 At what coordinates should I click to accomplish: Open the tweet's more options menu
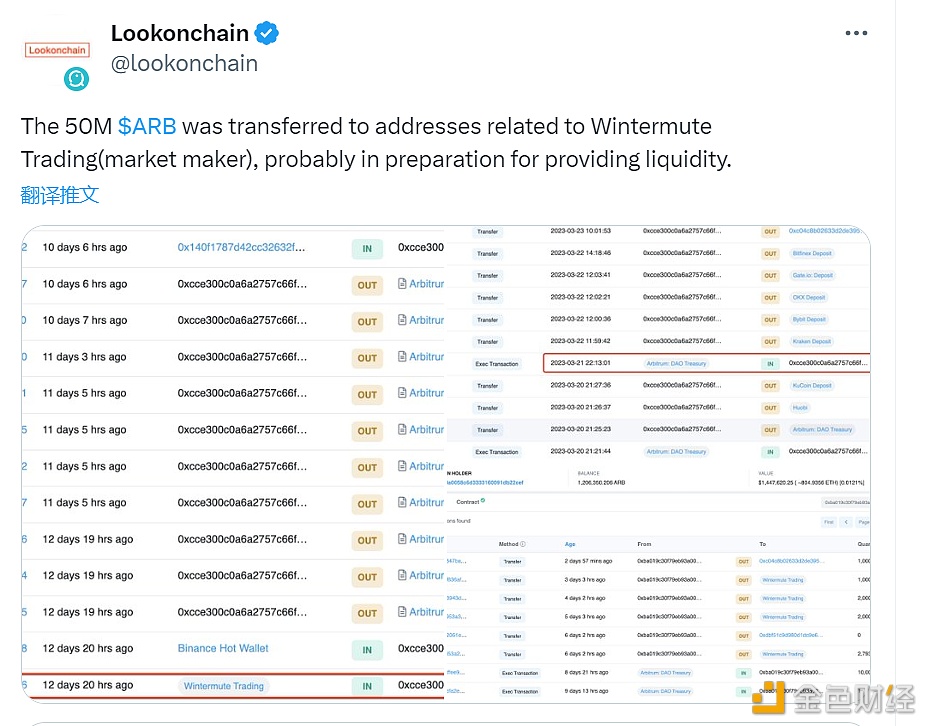pos(856,33)
